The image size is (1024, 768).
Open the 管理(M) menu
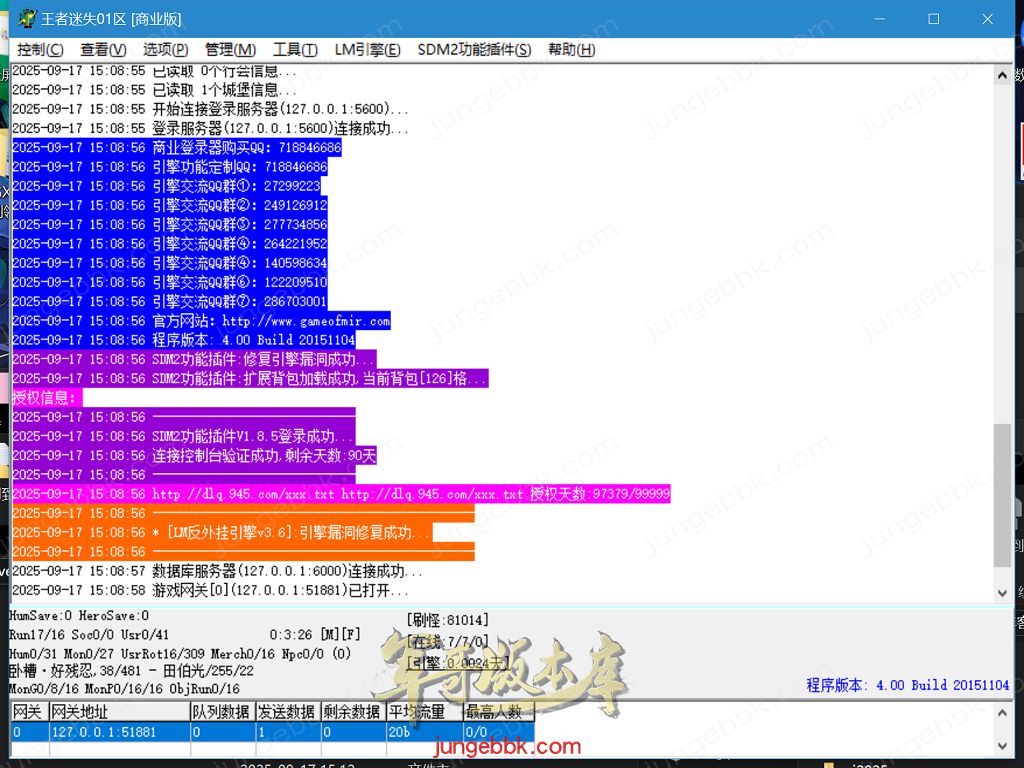230,50
